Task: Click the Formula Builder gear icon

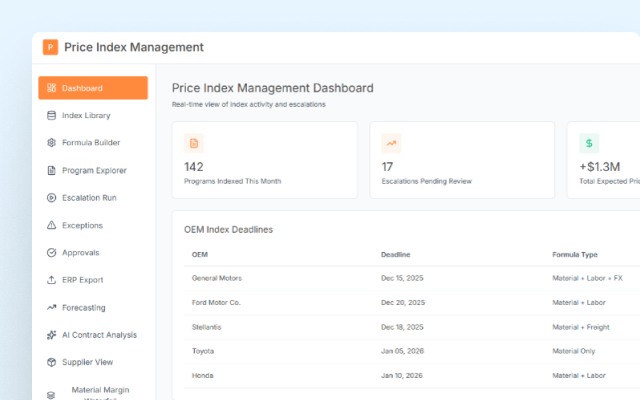Action: (x=51, y=142)
